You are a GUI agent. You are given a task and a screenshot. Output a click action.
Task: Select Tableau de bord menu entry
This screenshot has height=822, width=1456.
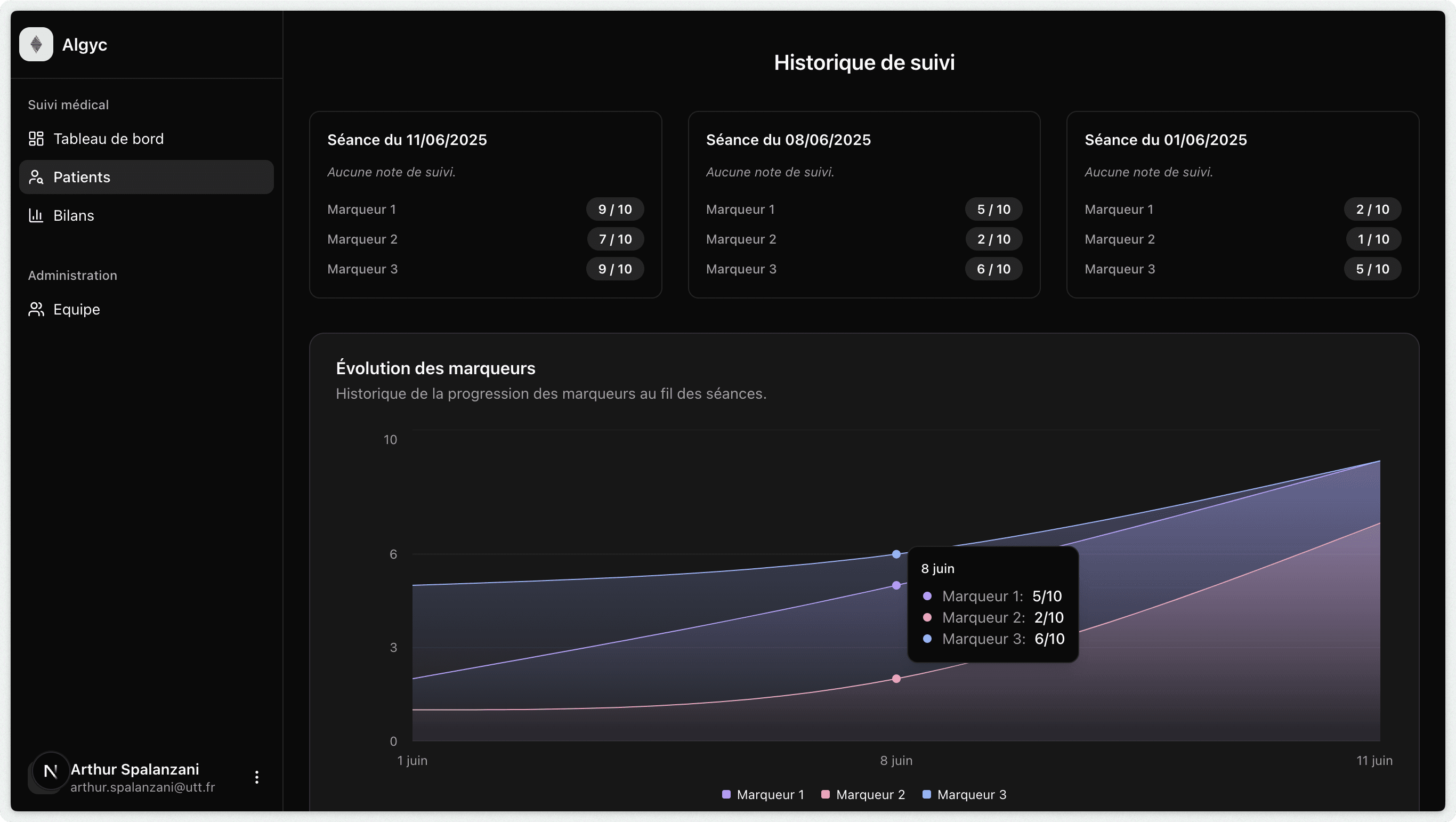coord(109,138)
